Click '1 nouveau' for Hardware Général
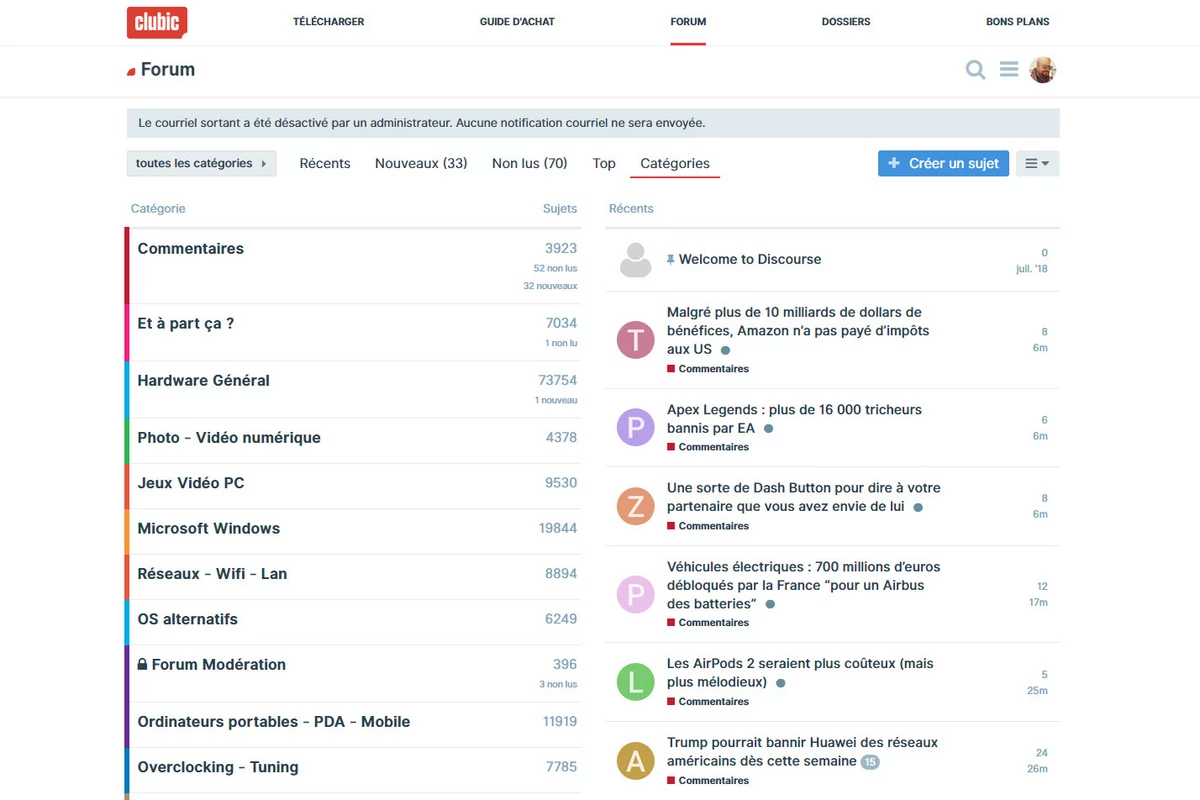1200x800 pixels. 556,401
